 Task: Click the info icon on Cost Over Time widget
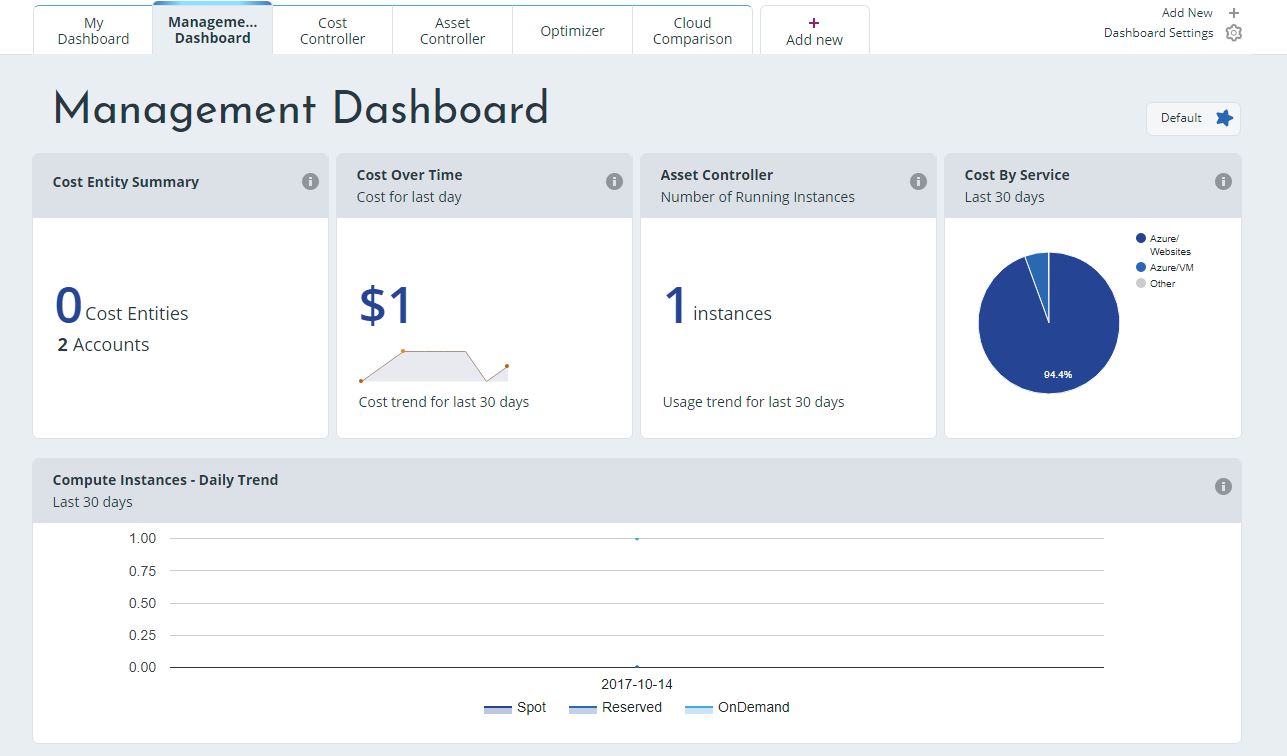(x=615, y=181)
